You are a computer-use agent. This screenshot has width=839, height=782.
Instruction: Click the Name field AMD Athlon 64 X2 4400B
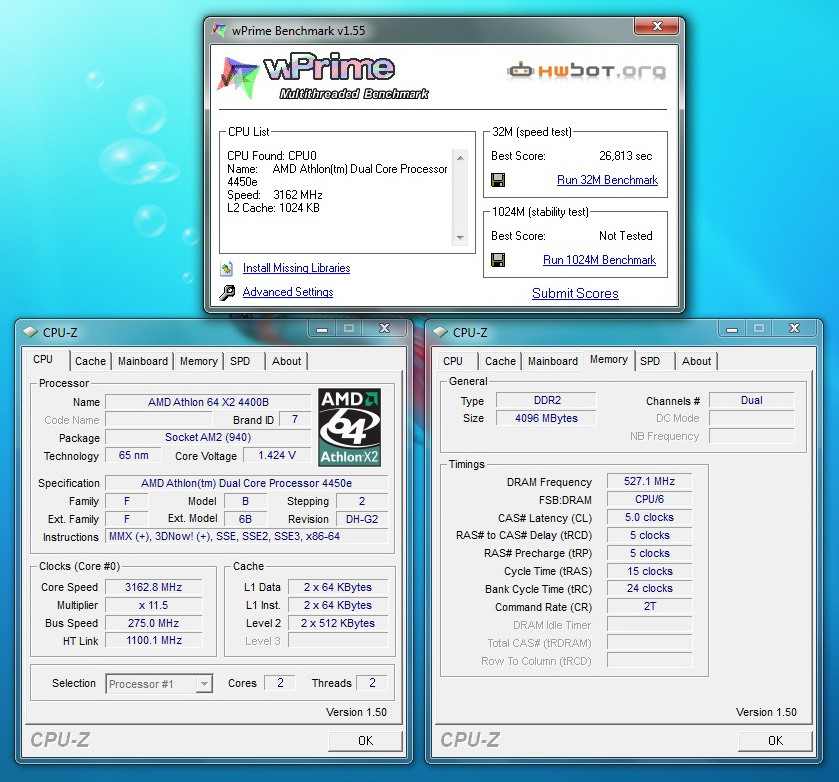click(208, 402)
